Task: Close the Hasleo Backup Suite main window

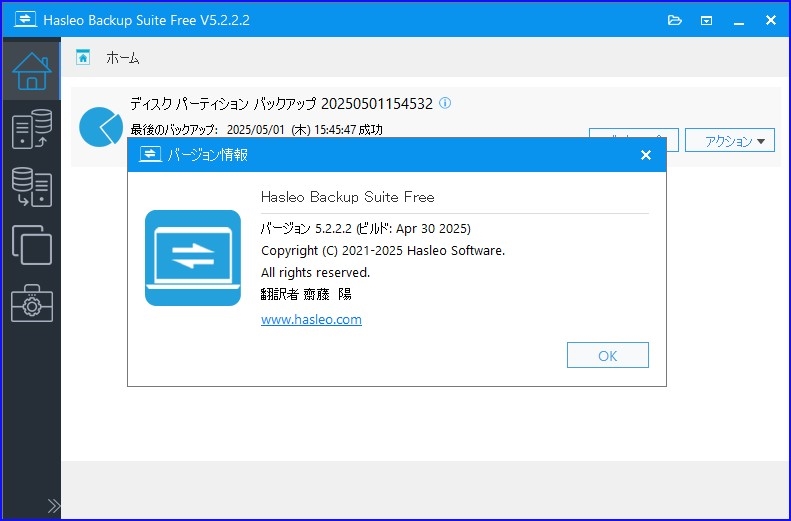Action: click(770, 20)
